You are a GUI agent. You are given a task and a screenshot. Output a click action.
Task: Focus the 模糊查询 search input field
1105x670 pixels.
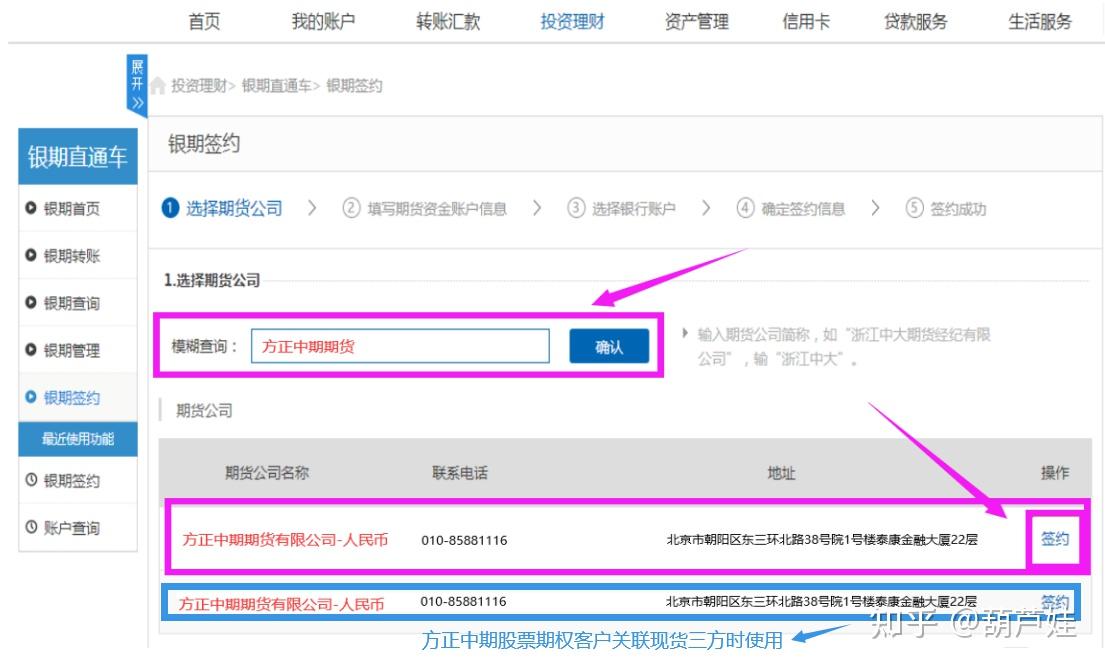point(400,346)
